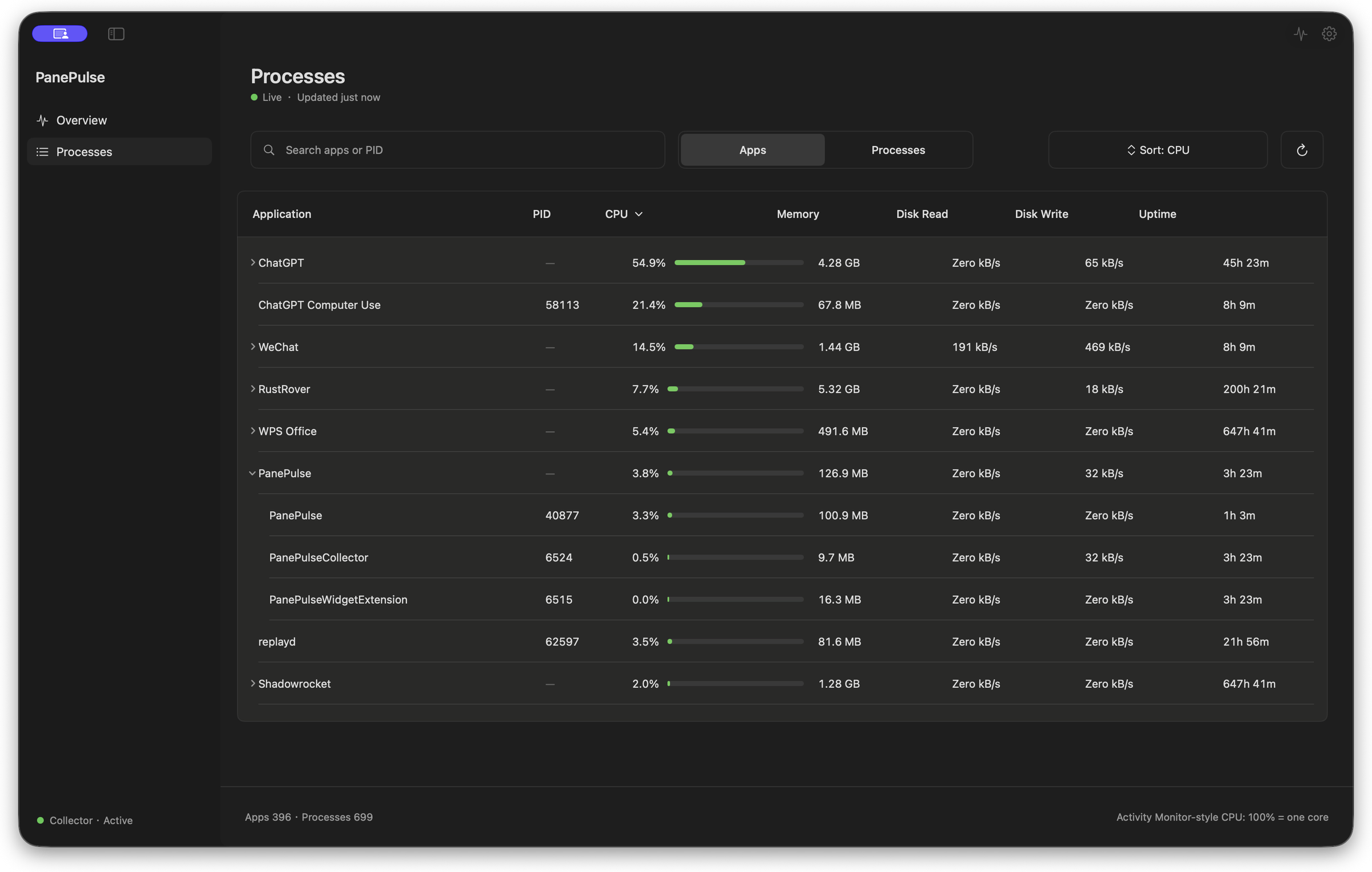Click the Live status indicator
The width and height of the screenshot is (1372, 872).
[266, 97]
